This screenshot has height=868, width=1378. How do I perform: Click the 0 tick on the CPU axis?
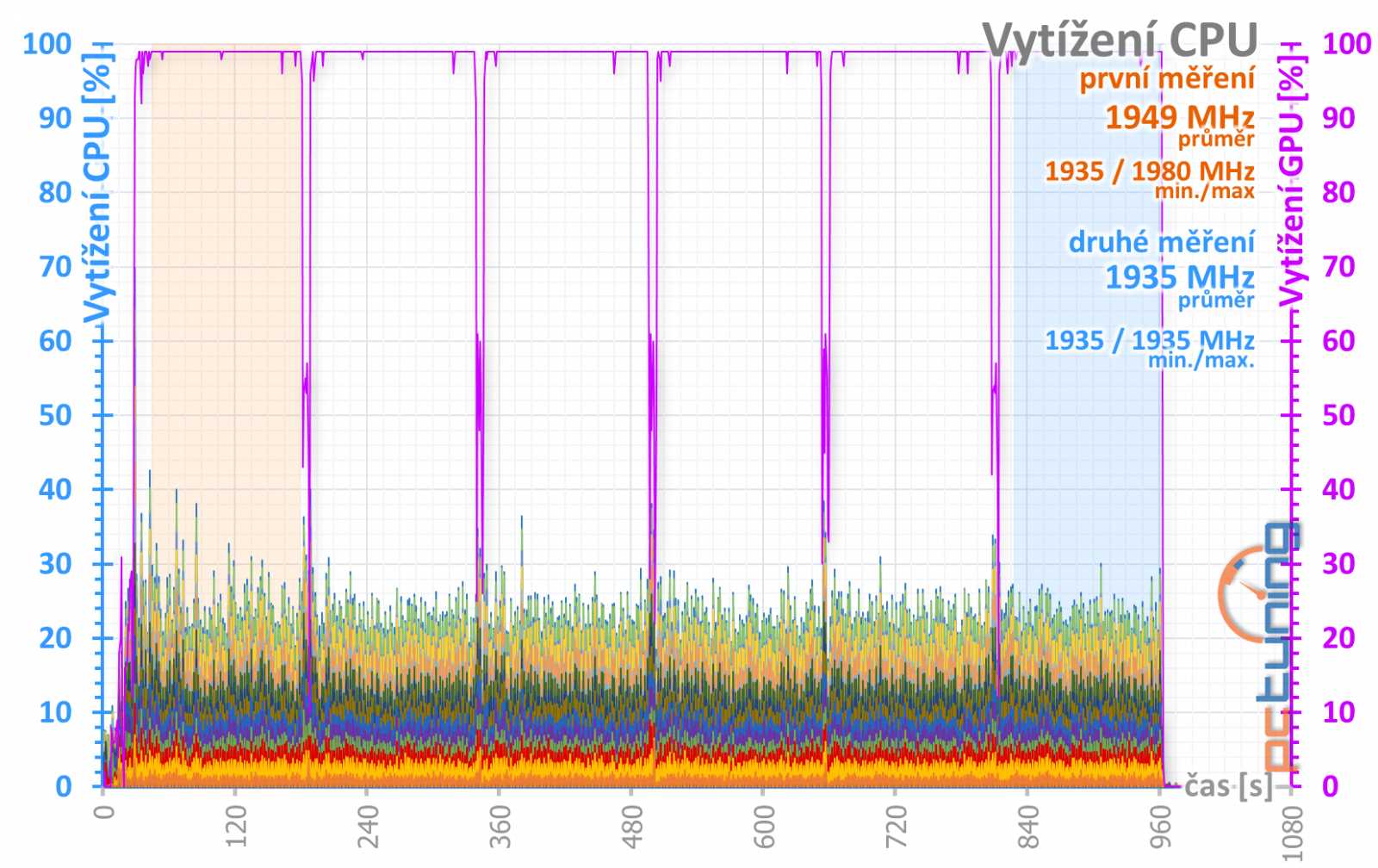(64, 786)
